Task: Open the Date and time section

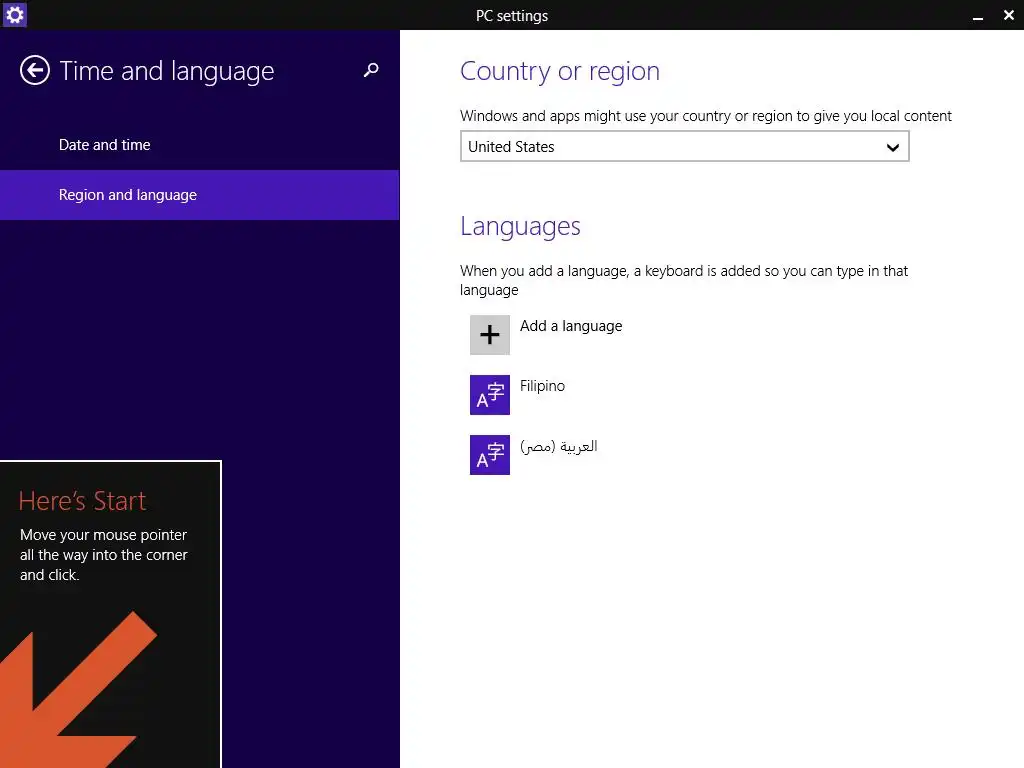Action: point(199,145)
